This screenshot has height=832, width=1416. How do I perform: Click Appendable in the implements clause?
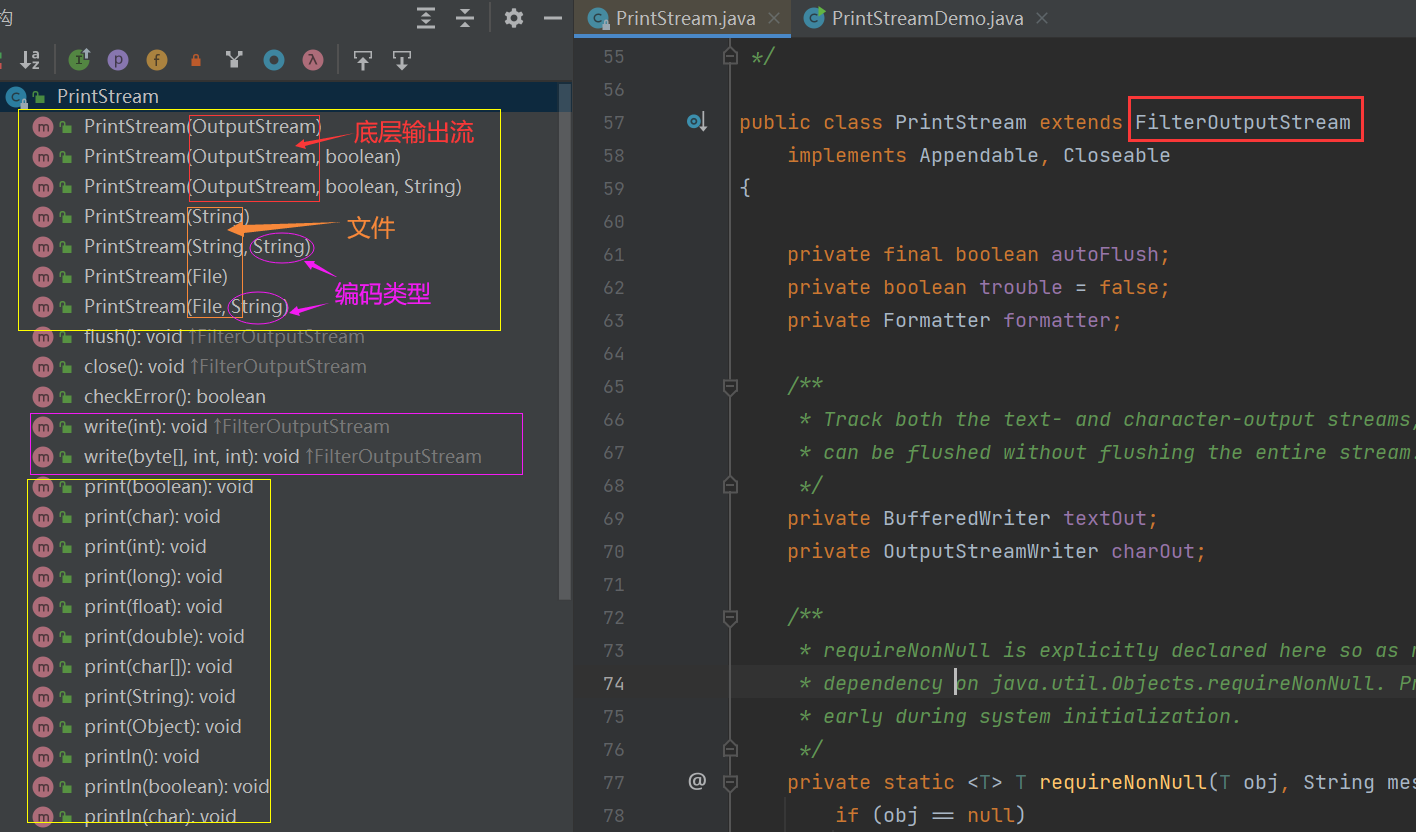pos(979,156)
